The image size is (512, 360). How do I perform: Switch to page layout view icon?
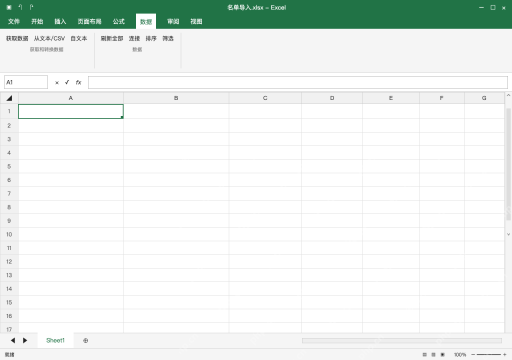tap(434, 354)
